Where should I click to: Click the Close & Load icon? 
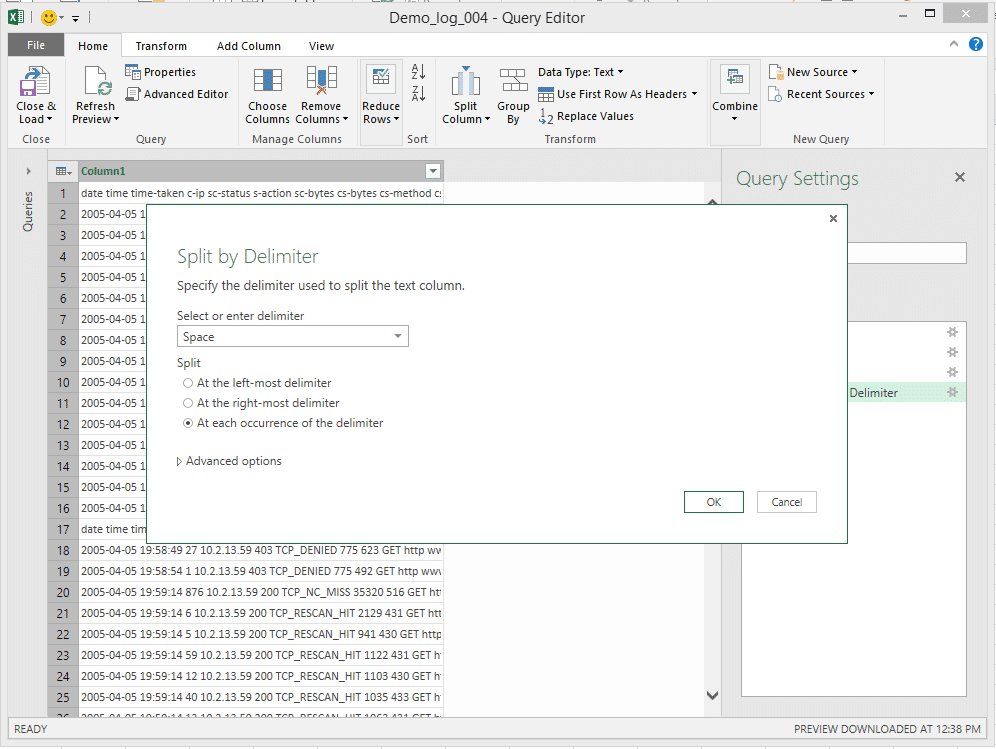[x=35, y=81]
